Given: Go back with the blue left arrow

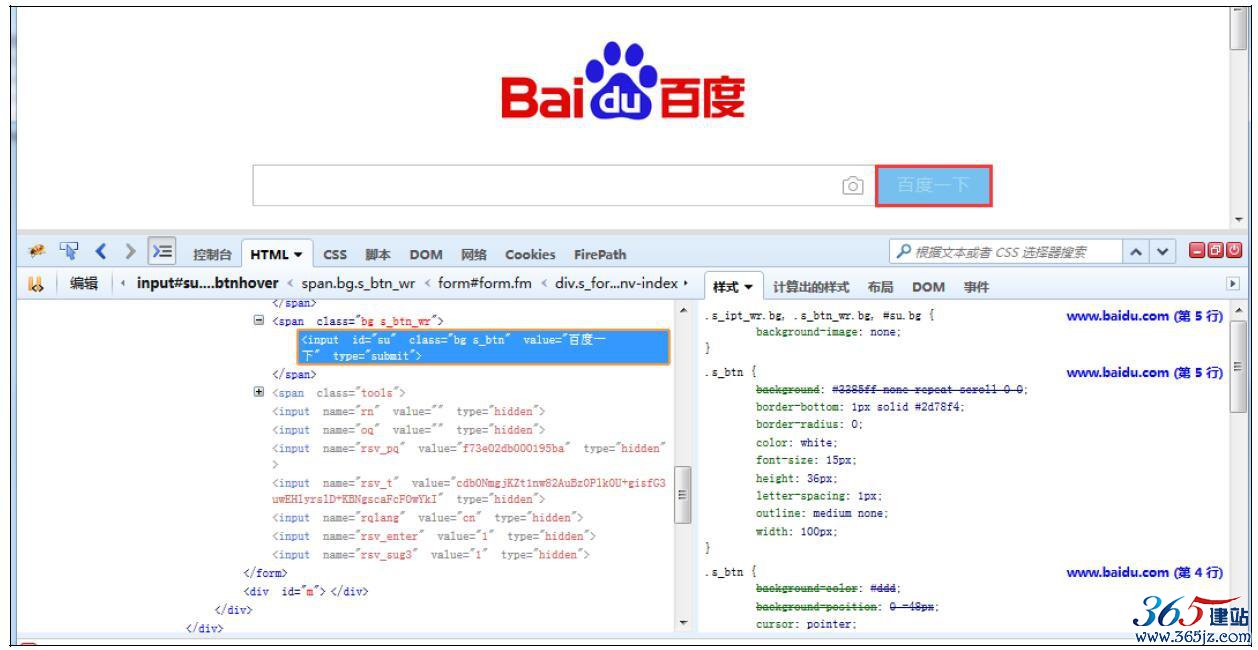Looking at the screenshot, I should pos(100,253).
